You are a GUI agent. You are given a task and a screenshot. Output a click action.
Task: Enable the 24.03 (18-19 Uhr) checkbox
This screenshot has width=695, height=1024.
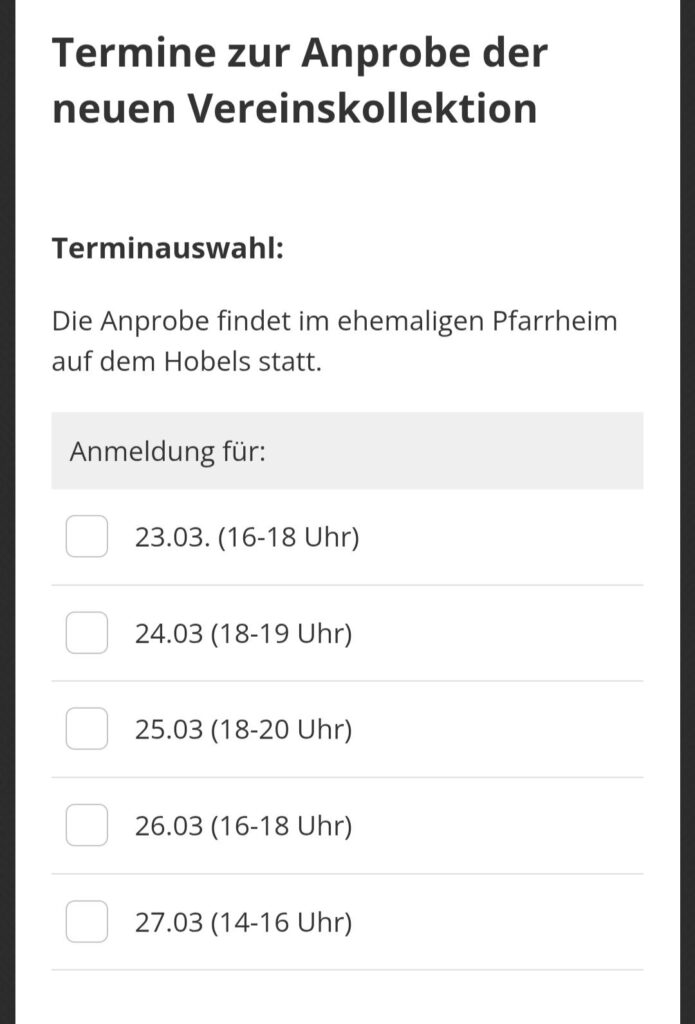coord(87,633)
